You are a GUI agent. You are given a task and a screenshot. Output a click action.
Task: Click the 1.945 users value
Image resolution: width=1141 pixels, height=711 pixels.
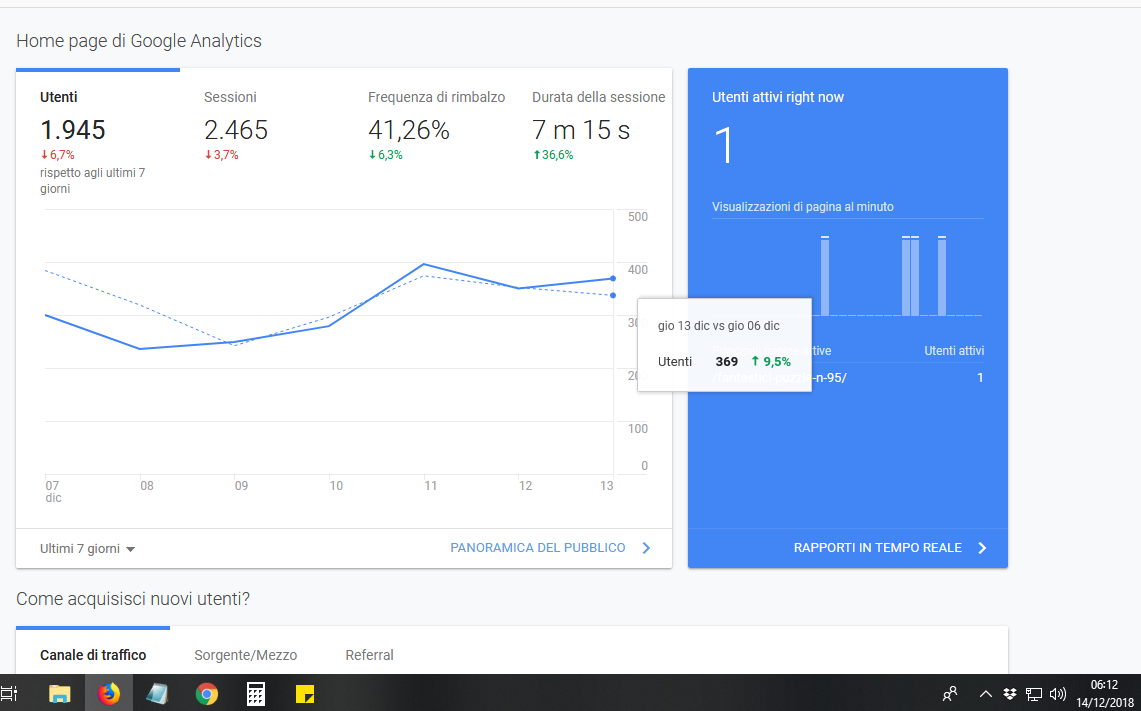click(73, 130)
